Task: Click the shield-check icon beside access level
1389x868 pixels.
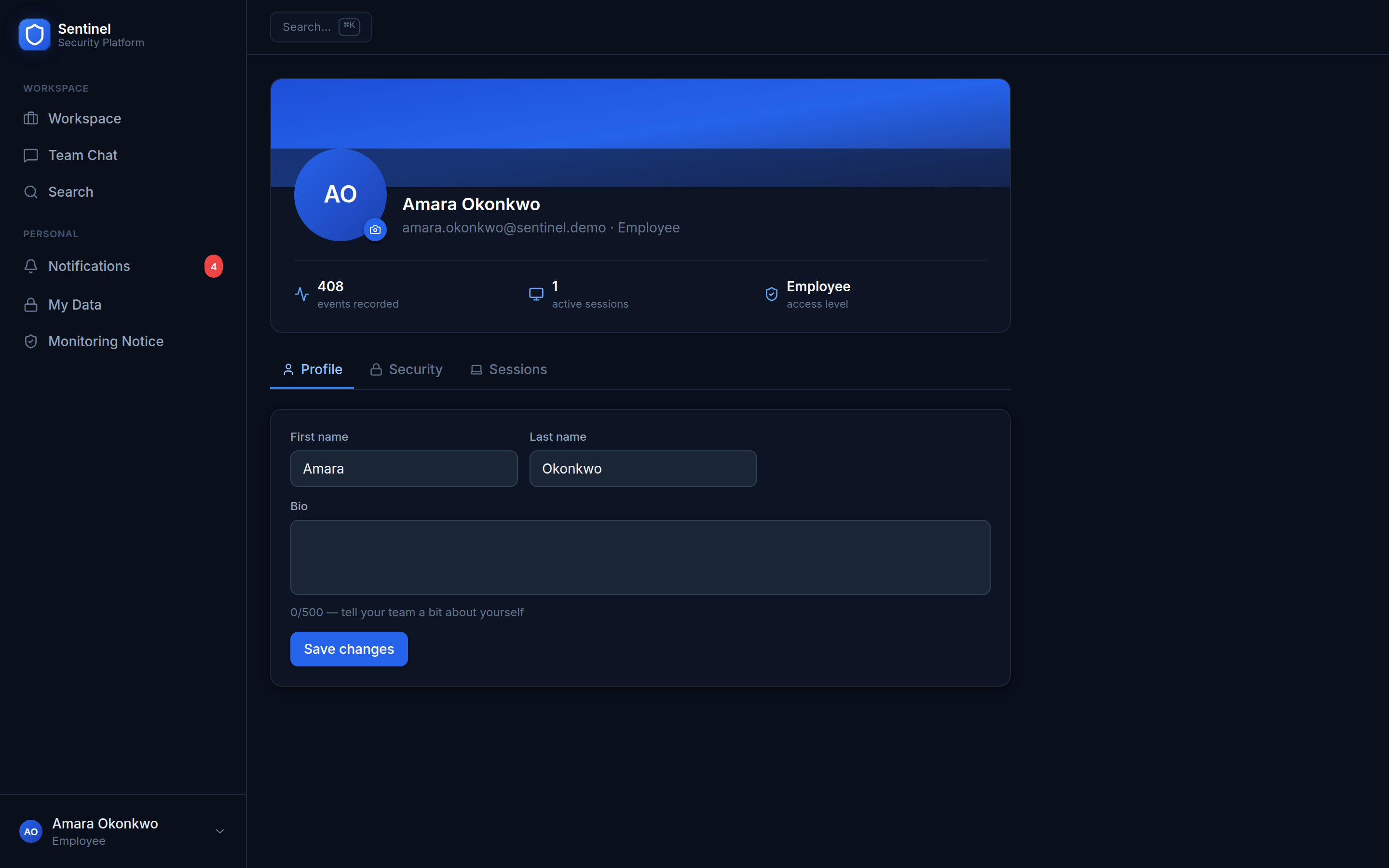Action: coord(771,294)
